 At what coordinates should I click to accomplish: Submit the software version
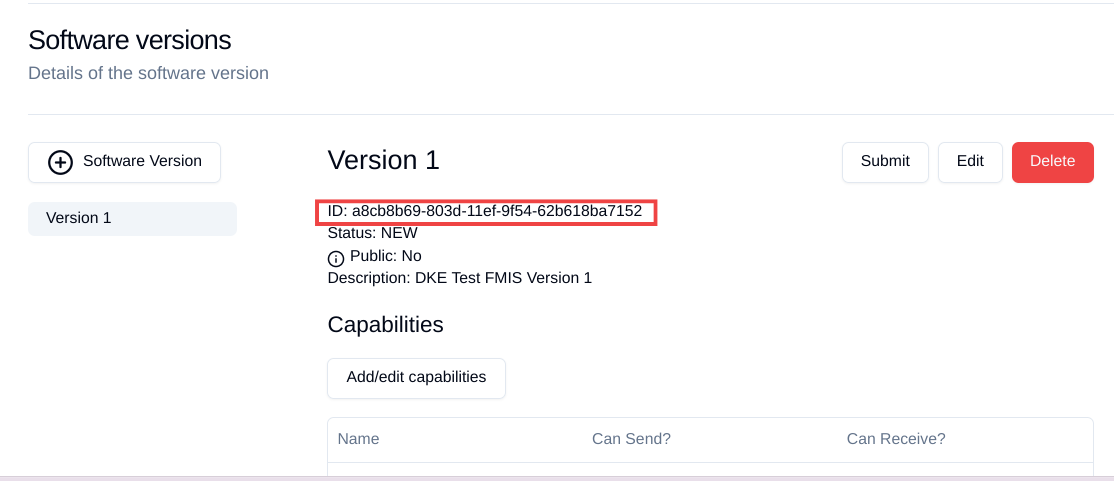click(885, 162)
